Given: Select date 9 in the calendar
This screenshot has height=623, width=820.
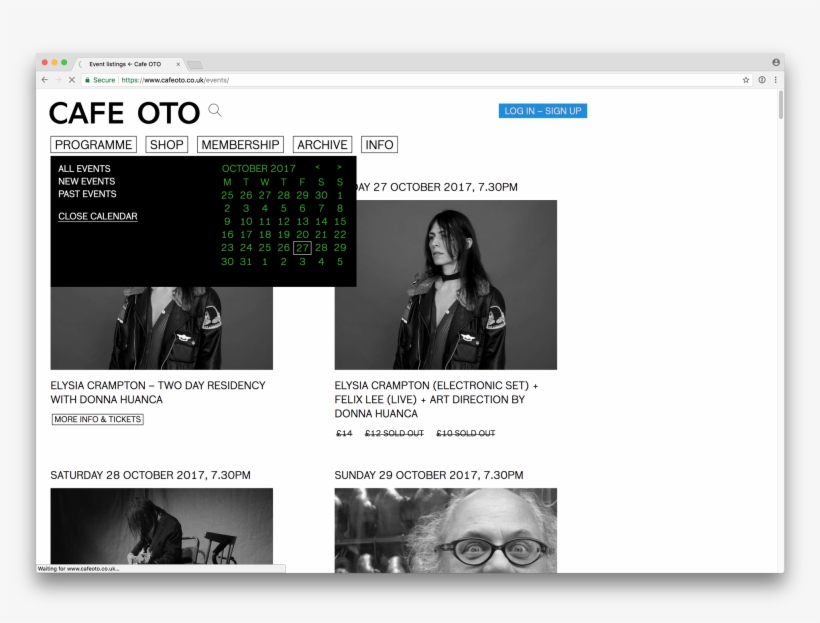Looking at the screenshot, I should click(227, 221).
